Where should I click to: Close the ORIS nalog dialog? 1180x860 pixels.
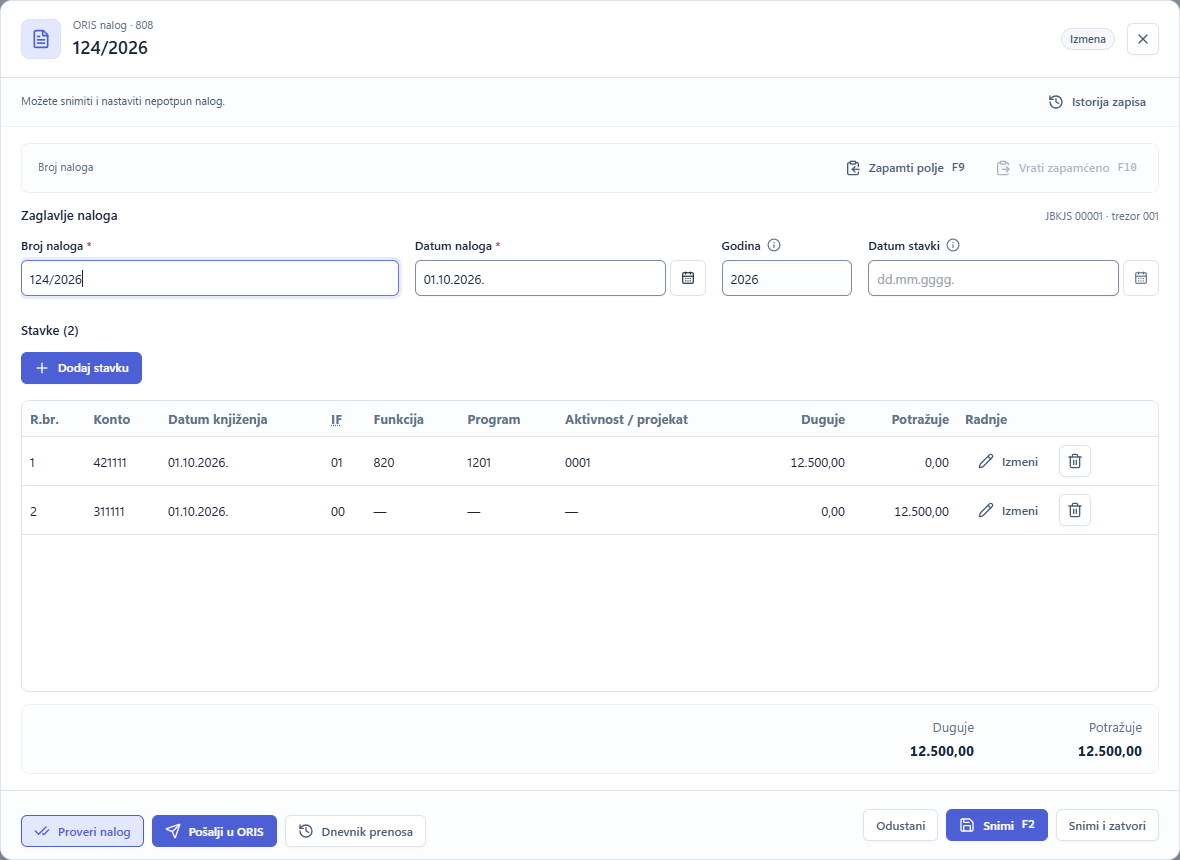point(1142,39)
